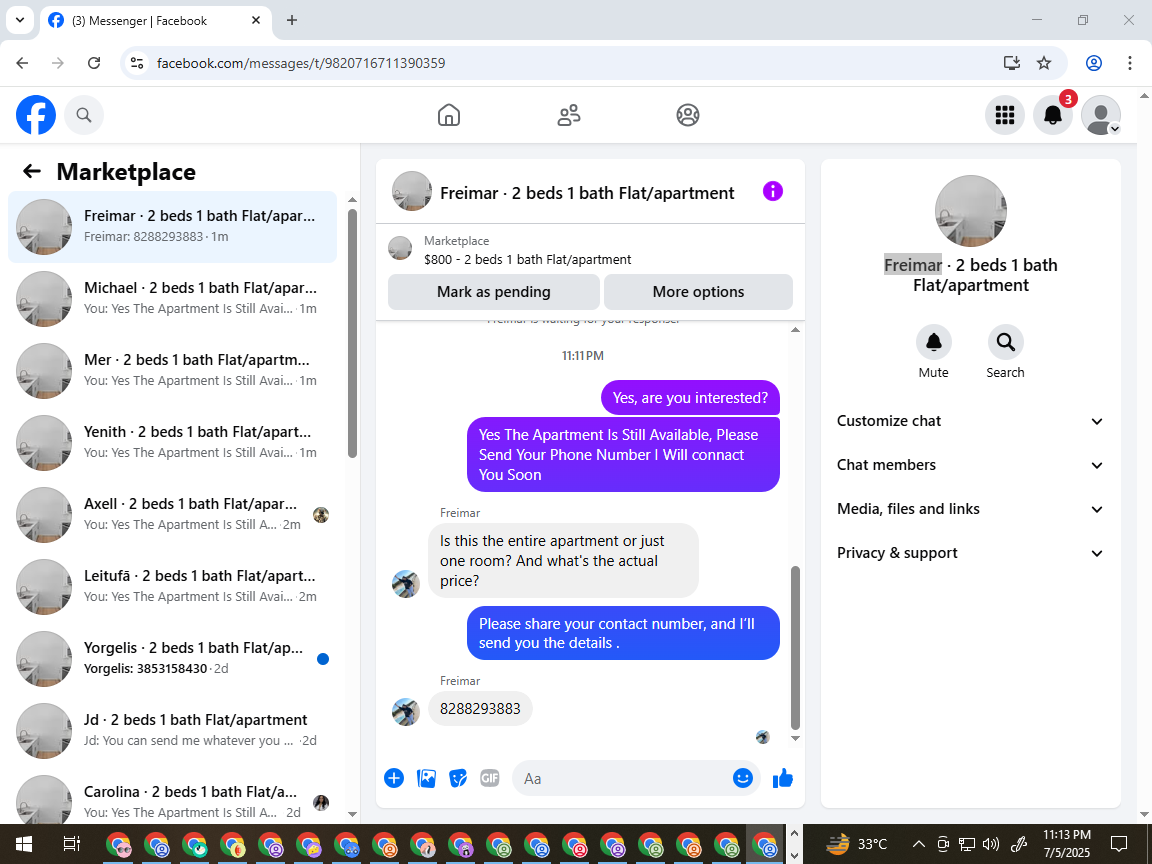Viewport: 1152px width, 864px height.
Task: Click the chat messages scrollbar
Action: (x=795, y=647)
